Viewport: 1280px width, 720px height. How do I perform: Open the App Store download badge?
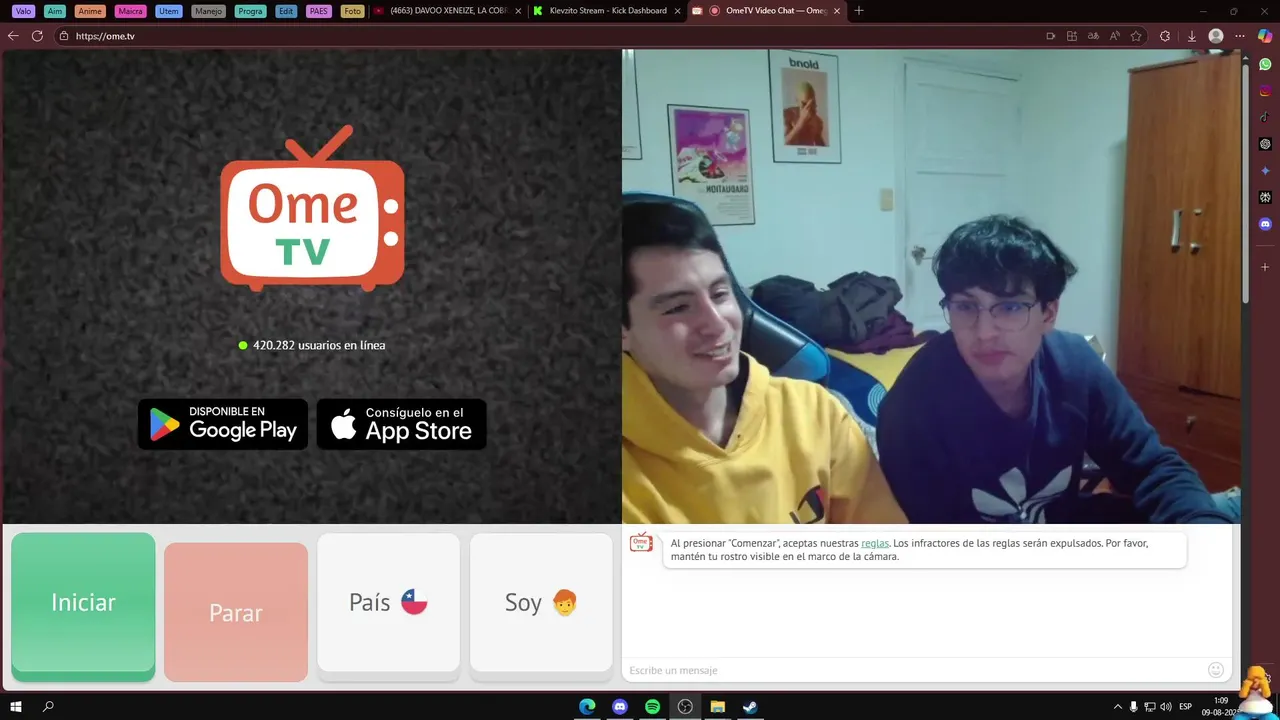402,424
